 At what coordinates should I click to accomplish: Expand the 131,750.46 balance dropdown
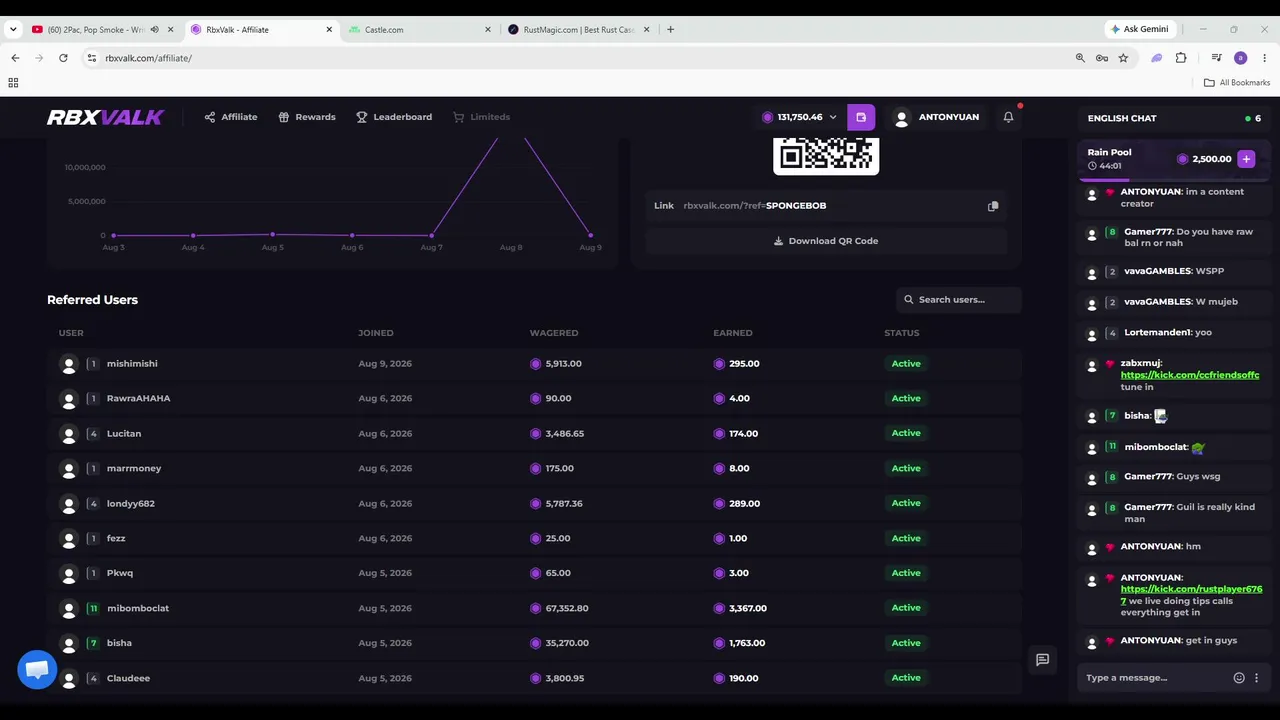[799, 117]
